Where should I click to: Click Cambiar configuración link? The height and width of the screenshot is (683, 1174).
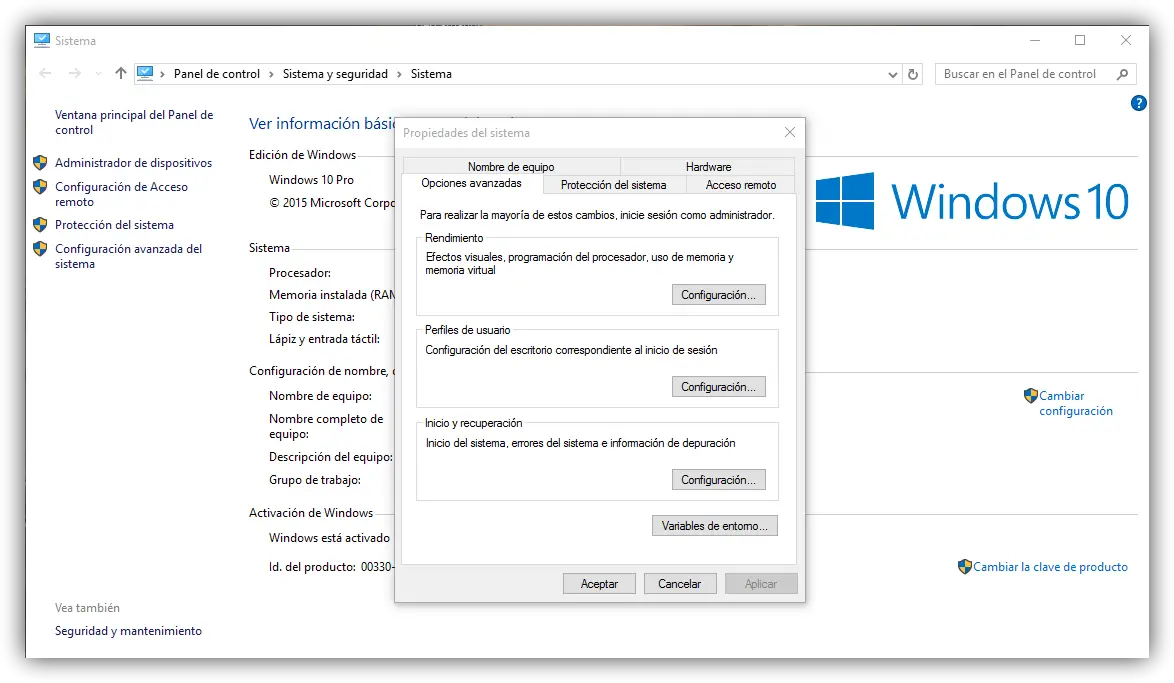pos(1075,403)
